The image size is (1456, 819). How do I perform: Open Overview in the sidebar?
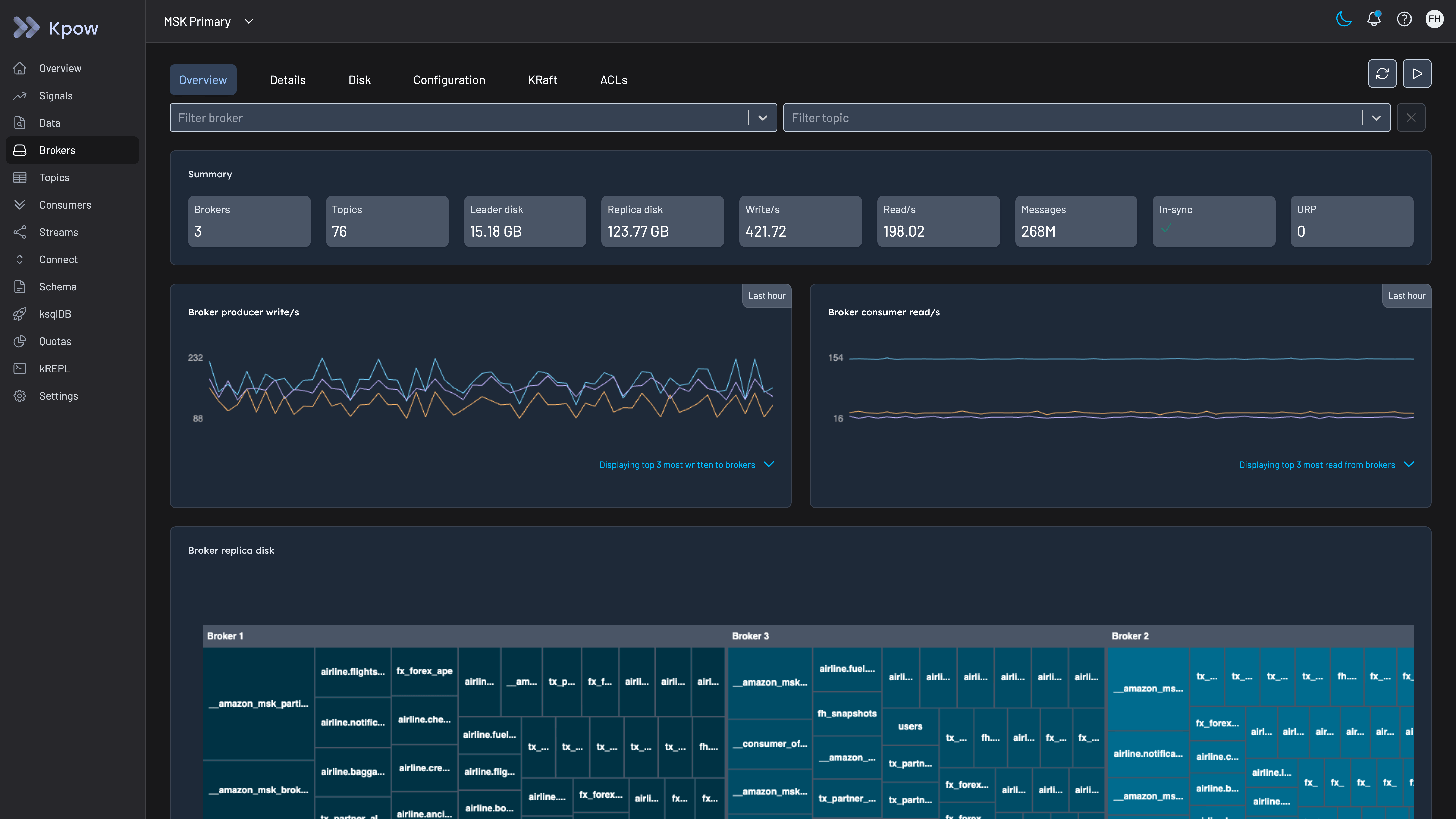(72, 69)
